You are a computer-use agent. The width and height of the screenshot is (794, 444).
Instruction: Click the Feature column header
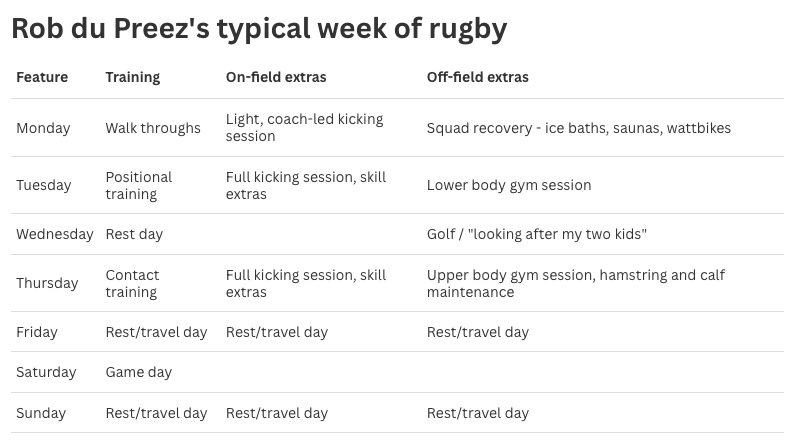tap(42, 77)
